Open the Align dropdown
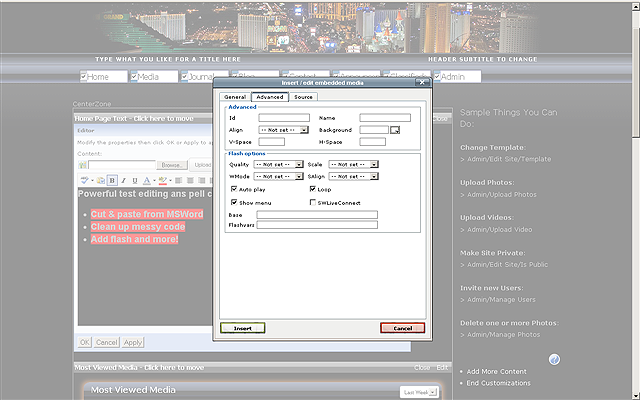 click(283, 130)
